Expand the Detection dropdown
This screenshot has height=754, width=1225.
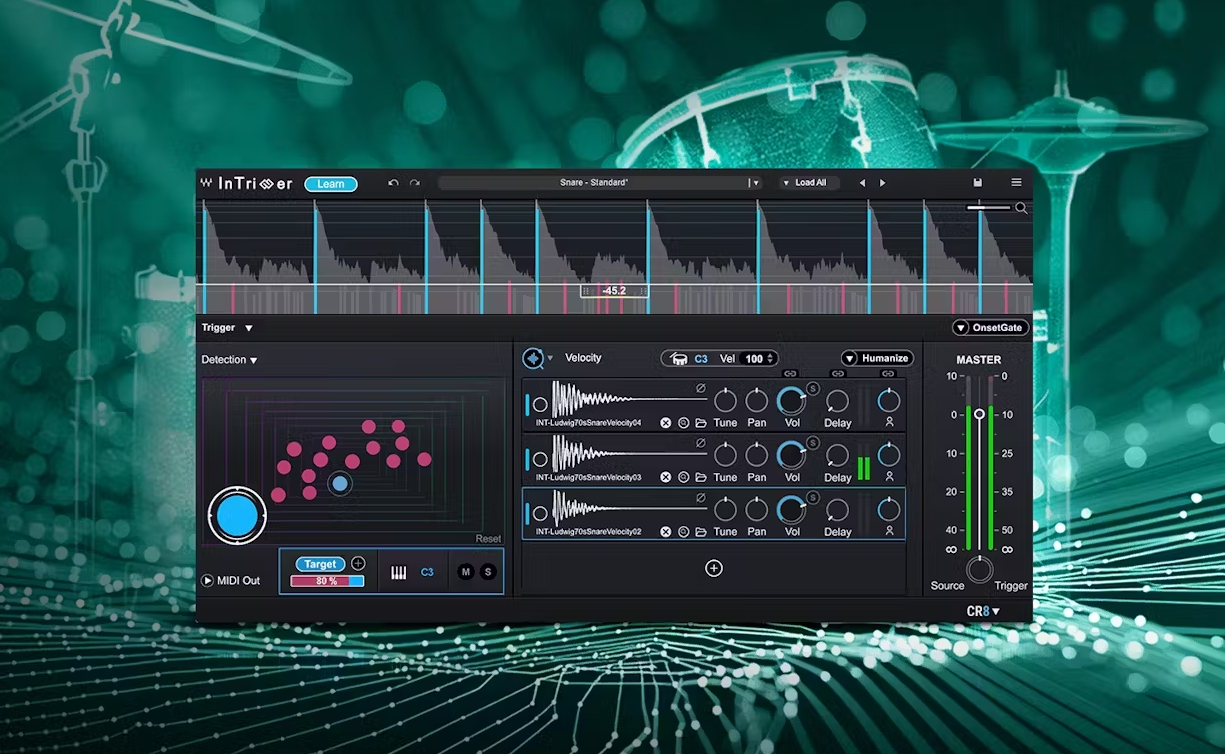(x=228, y=360)
